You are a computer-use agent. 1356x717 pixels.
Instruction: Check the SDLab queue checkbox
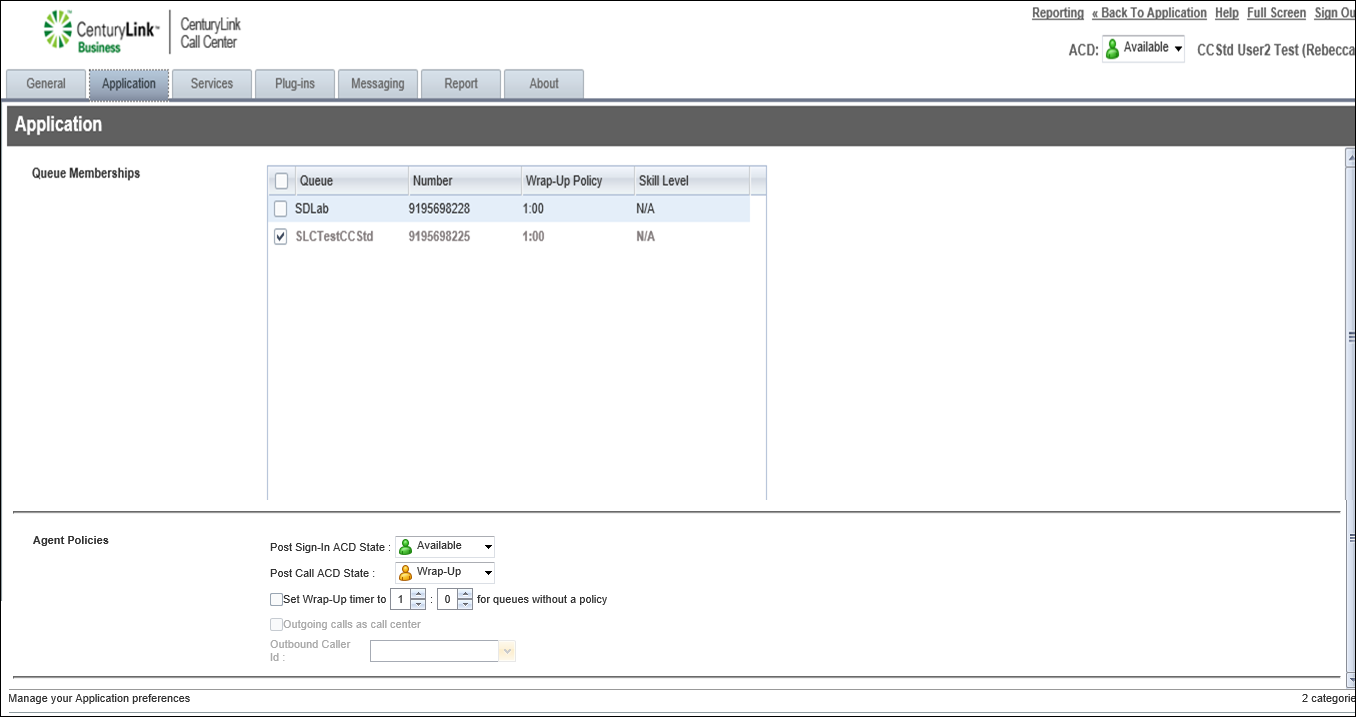(281, 209)
